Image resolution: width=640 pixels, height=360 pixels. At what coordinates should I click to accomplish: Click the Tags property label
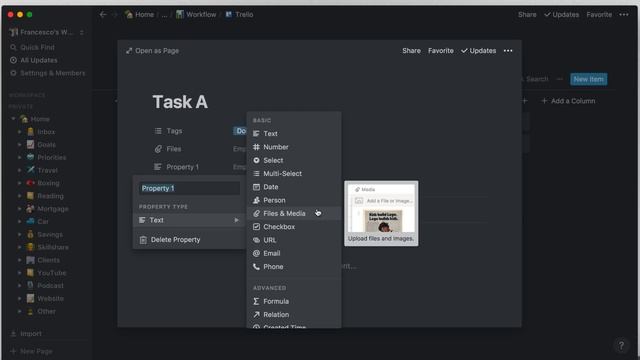tap(169, 131)
